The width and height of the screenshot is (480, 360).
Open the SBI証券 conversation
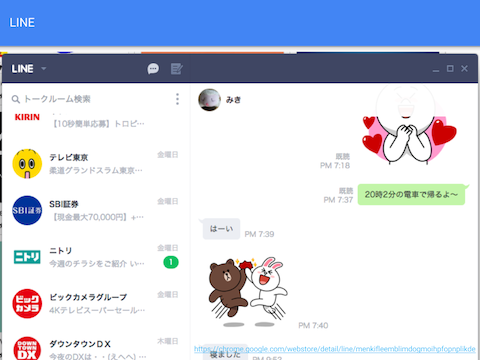(x=96, y=210)
